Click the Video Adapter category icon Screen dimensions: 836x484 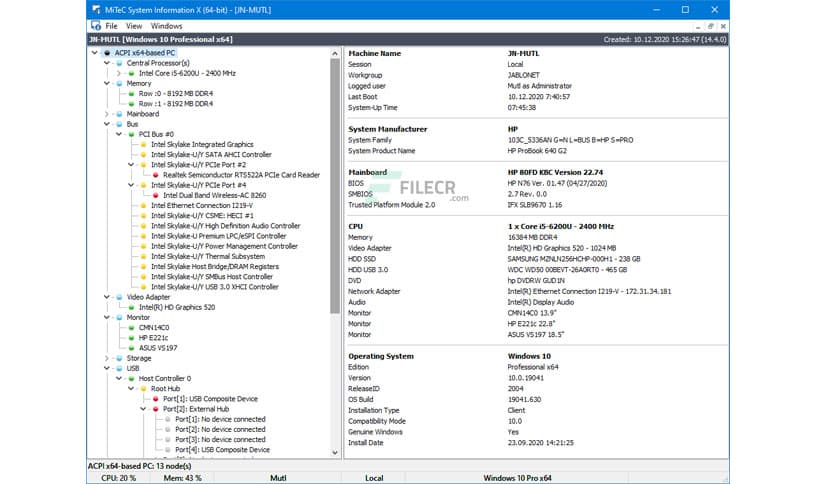pos(119,297)
